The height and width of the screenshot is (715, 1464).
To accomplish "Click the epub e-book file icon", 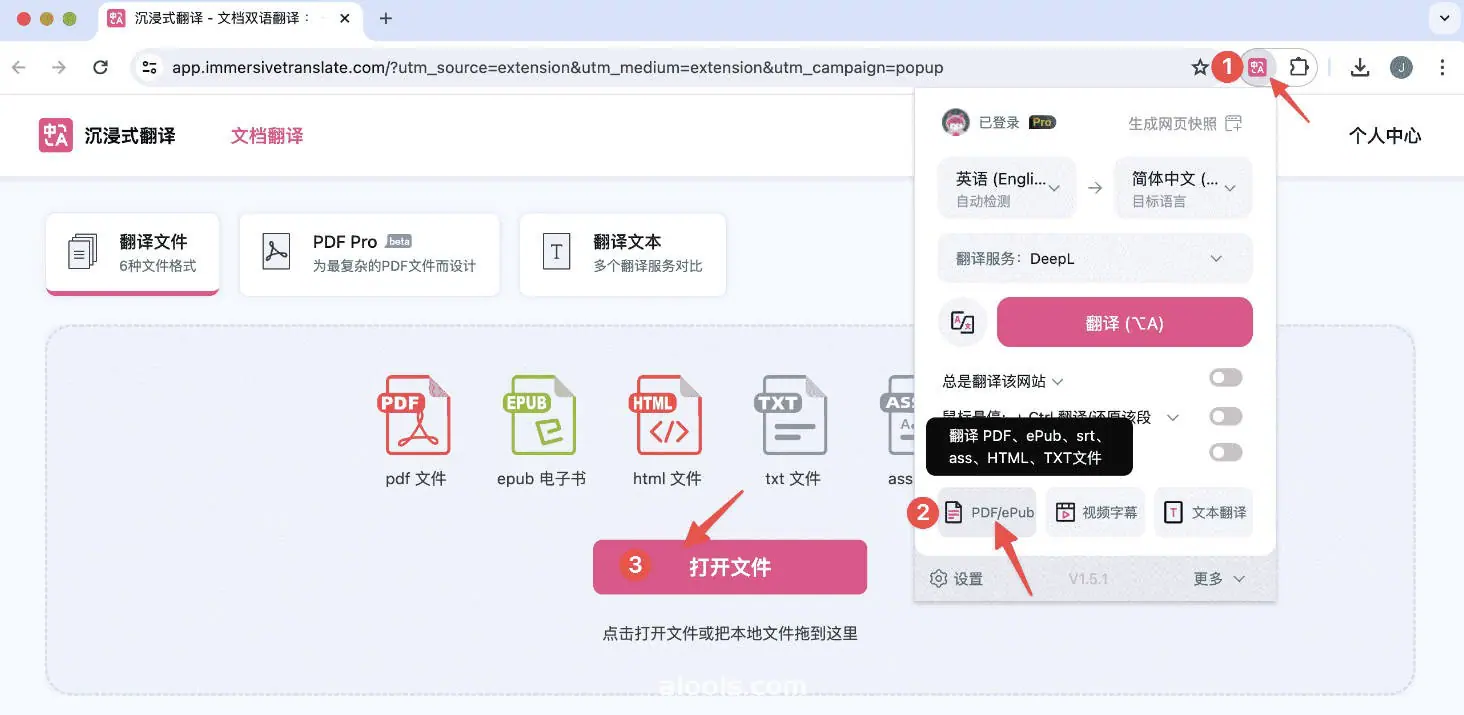I will pyautogui.click(x=540, y=415).
